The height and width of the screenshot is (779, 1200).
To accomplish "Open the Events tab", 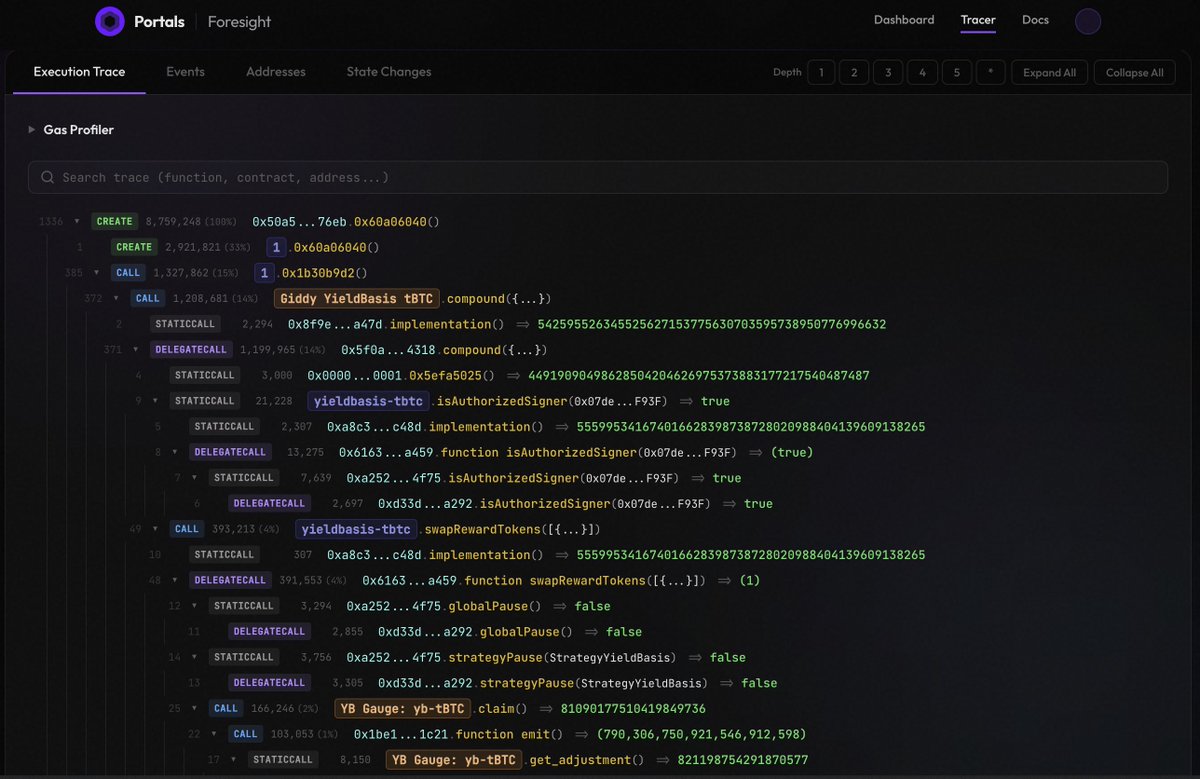I will (x=185, y=72).
